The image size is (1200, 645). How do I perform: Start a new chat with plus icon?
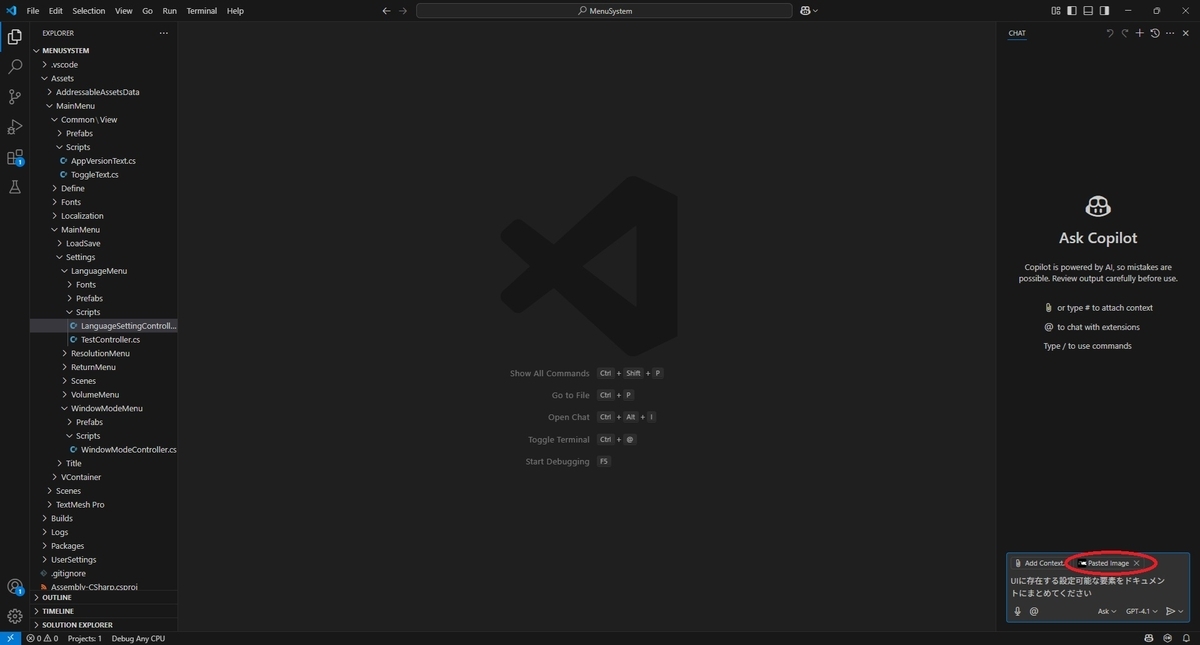click(1139, 33)
